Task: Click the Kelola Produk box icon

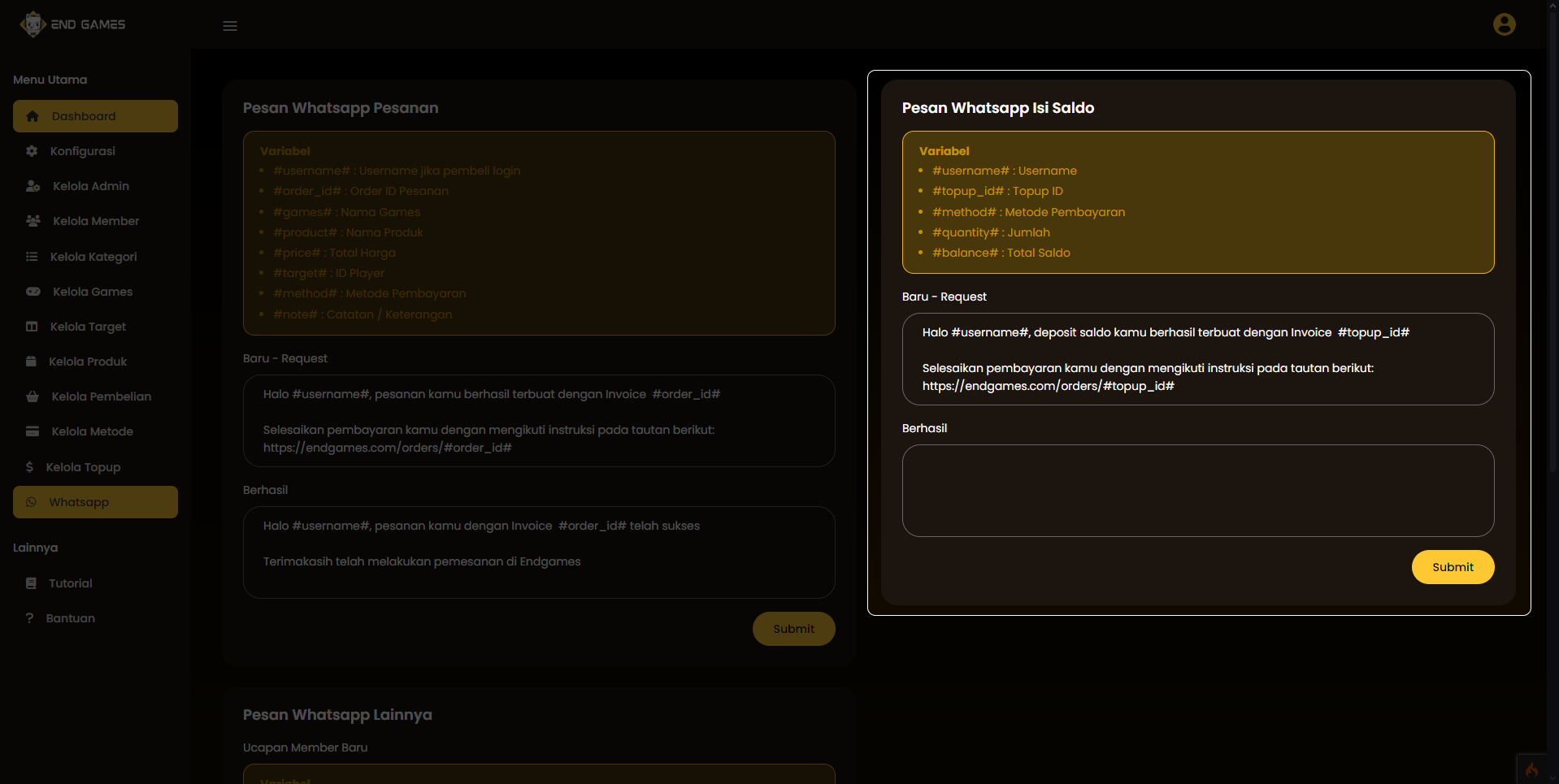Action: 31,362
